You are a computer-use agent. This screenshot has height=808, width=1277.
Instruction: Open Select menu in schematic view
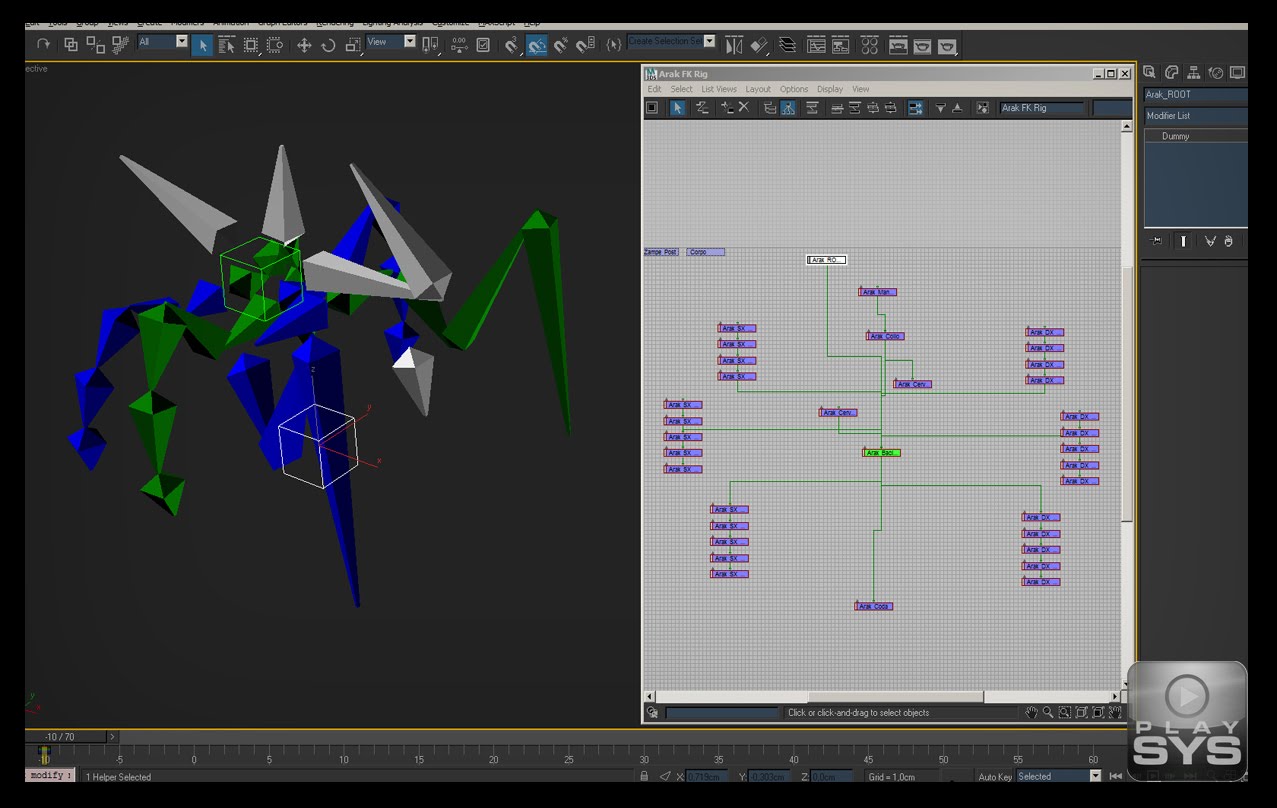tap(681, 89)
